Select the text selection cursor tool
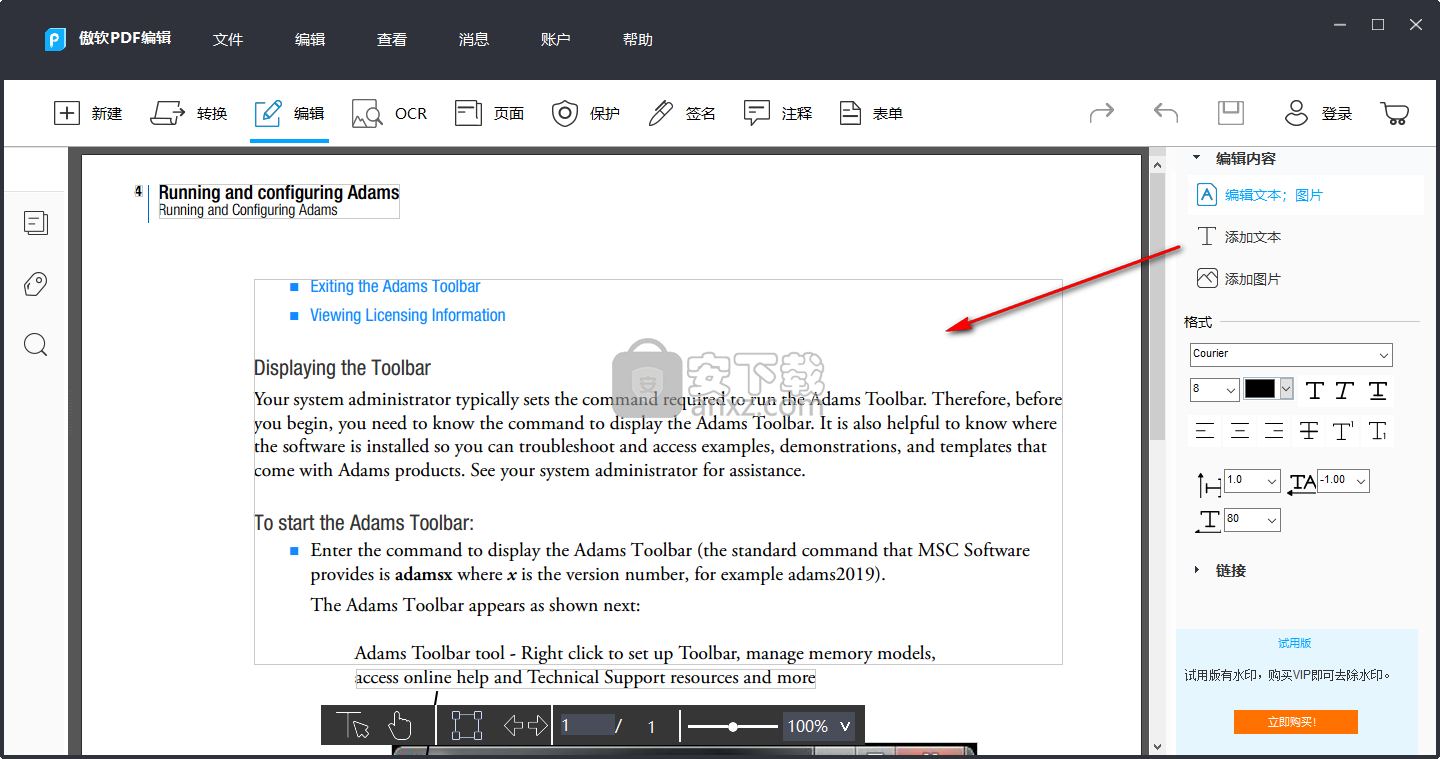The height and width of the screenshot is (759, 1440). (353, 725)
